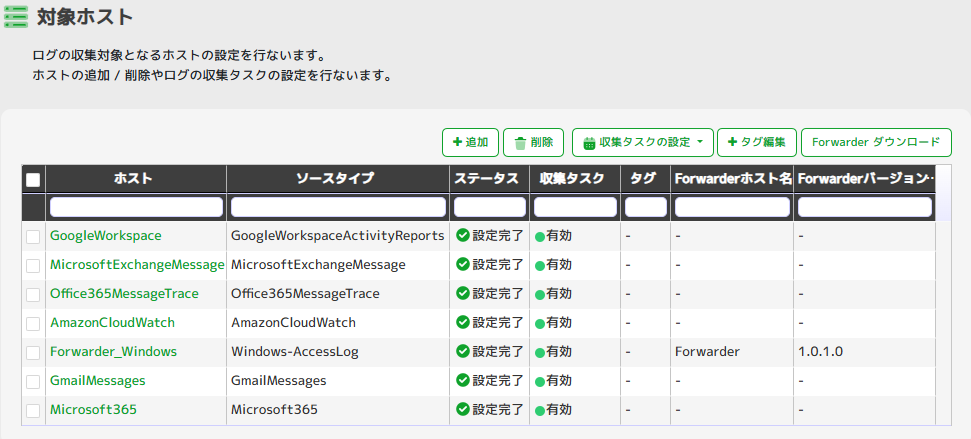
Task: Tick the AmazonCloudWatch row checkbox
Action: (33, 324)
